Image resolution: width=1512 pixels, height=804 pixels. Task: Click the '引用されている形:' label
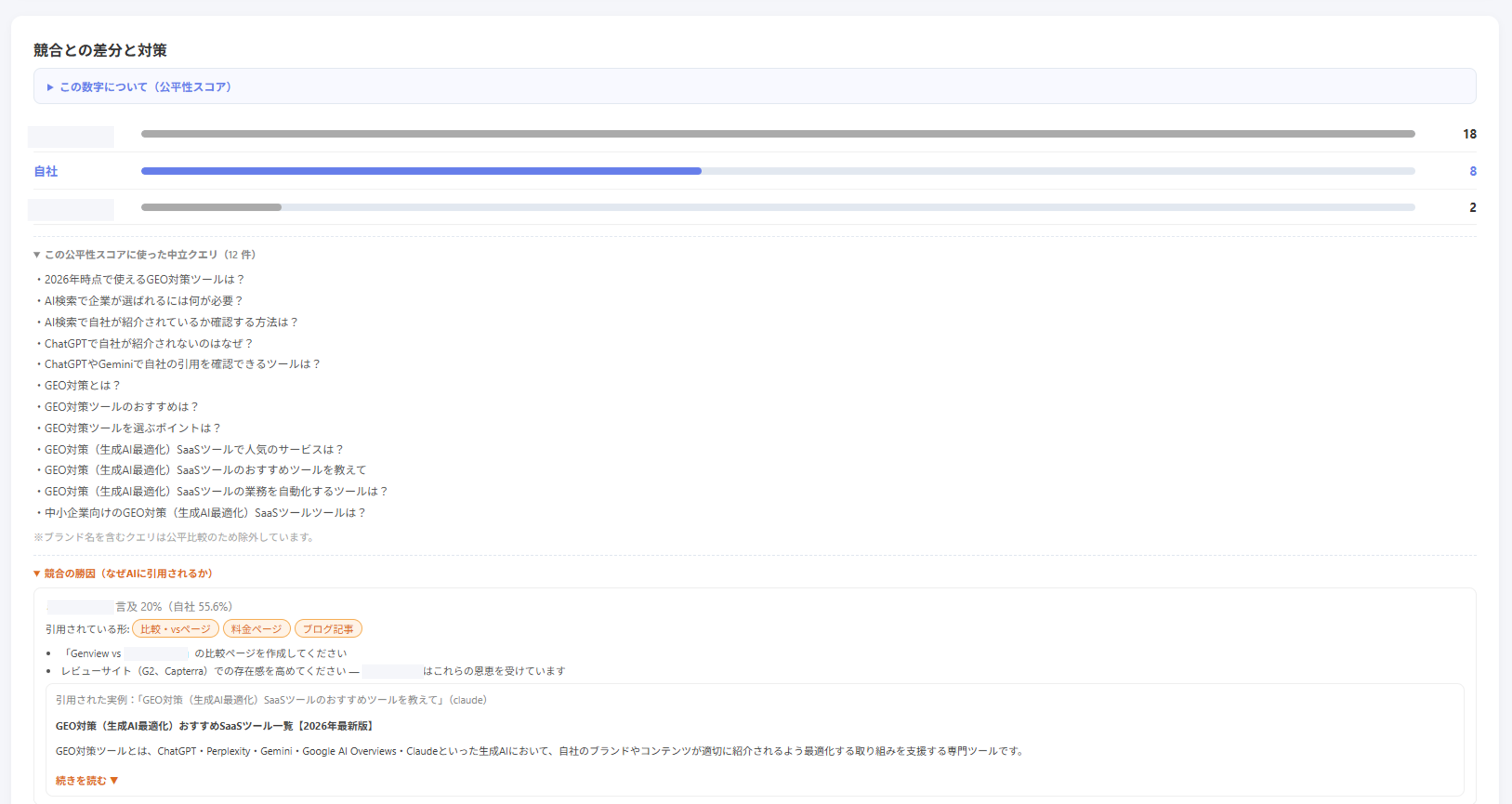pyautogui.click(x=88, y=630)
